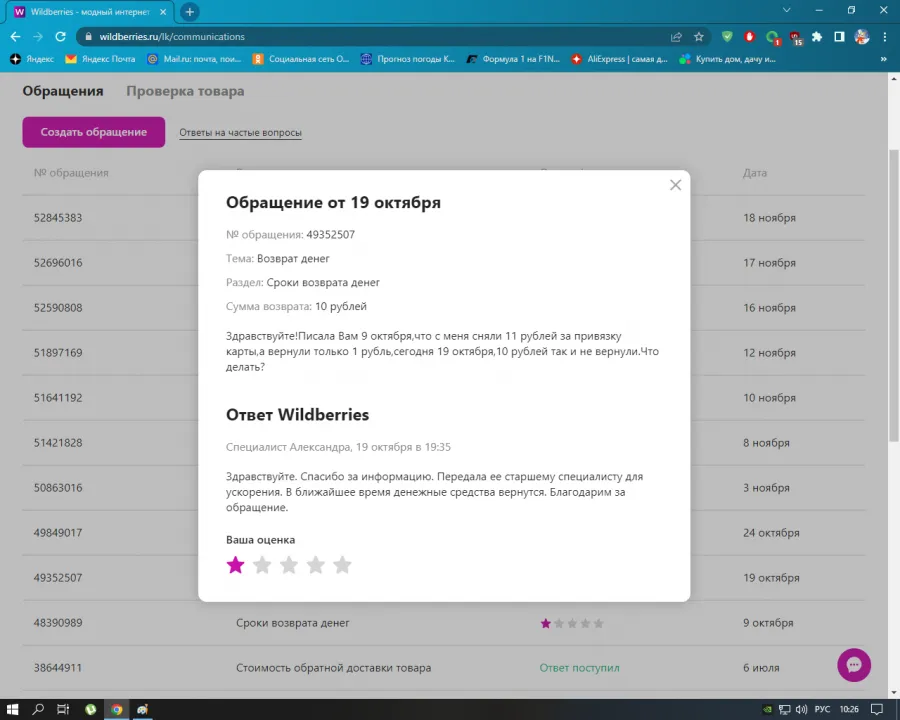The width and height of the screenshot is (900, 720).
Task: Select appeal number 52590808
Action: point(58,308)
